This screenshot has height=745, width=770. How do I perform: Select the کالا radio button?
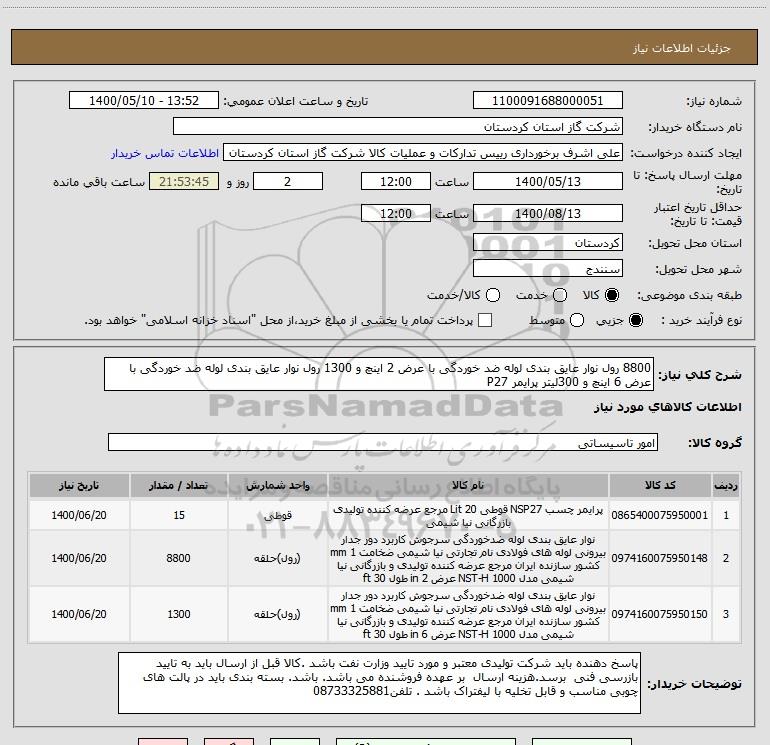[x=612, y=295]
